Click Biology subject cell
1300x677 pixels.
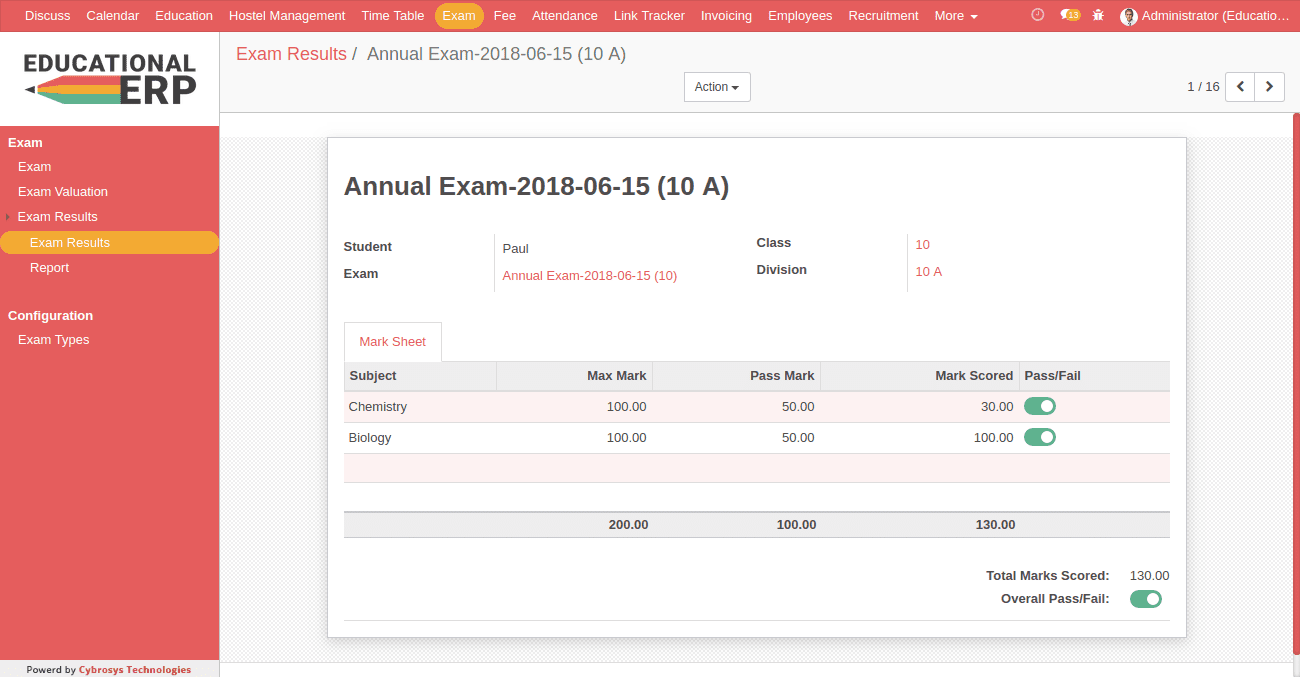coord(420,438)
